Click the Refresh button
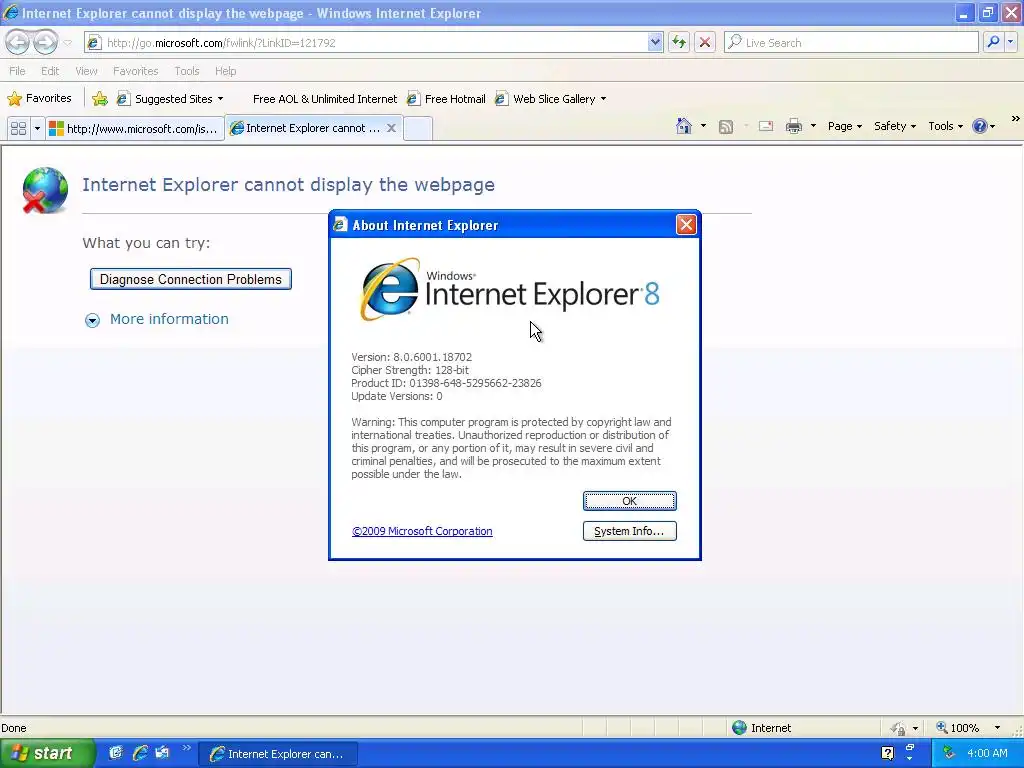The height and width of the screenshot is (768, 1024). click(x=679, y=42)
